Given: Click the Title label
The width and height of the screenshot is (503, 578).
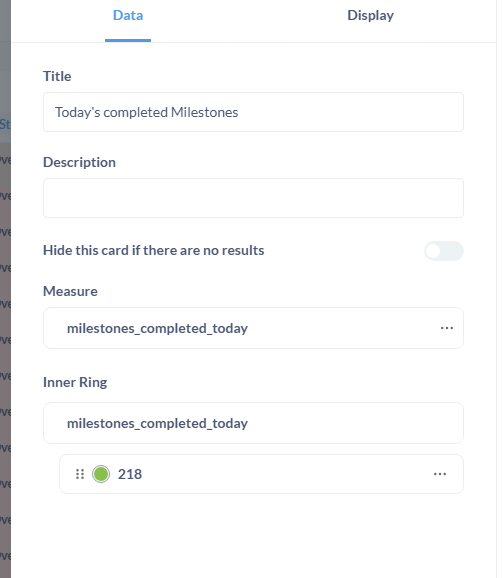Looking at the screenshot, I should pyautogui.click(x=57, y=76).
